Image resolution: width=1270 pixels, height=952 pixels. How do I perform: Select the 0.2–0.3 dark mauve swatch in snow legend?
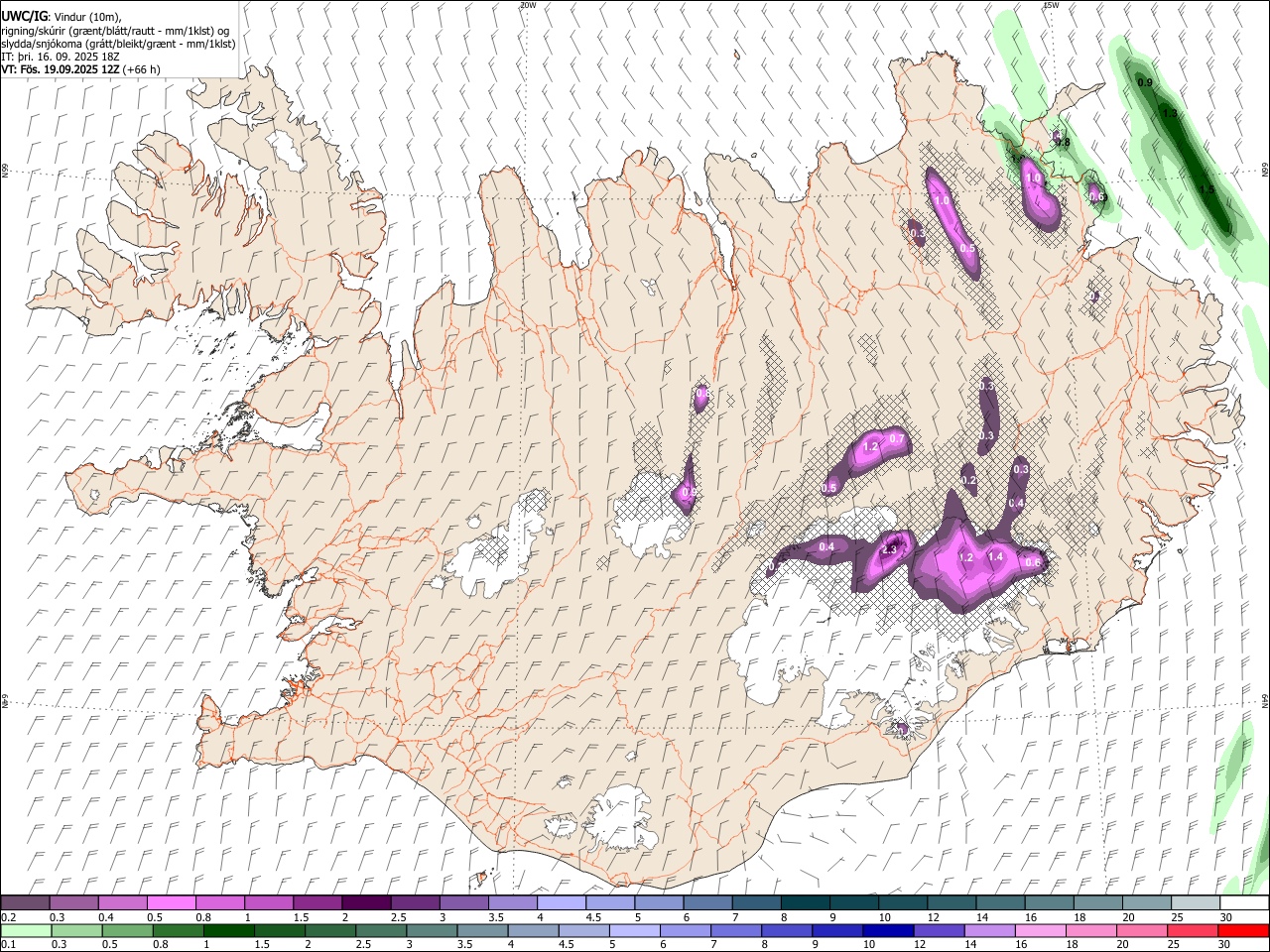[x=25, y=903]
